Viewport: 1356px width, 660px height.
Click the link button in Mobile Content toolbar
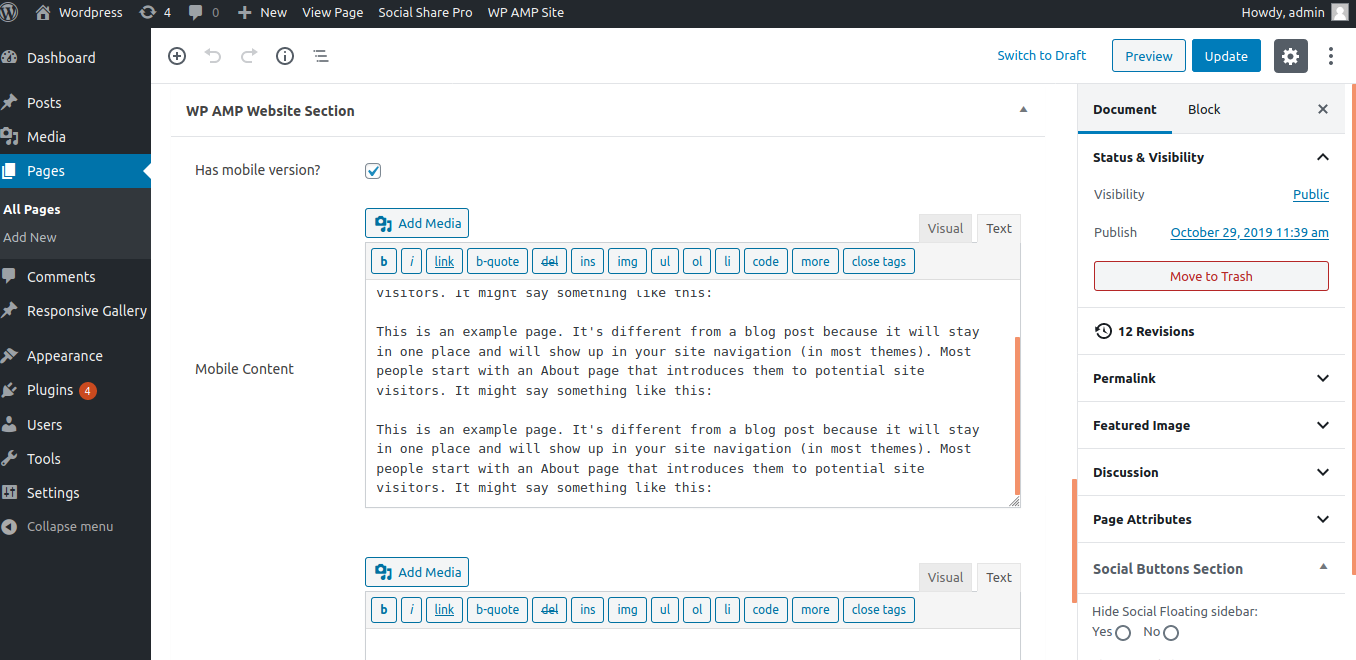click(444, 262)
